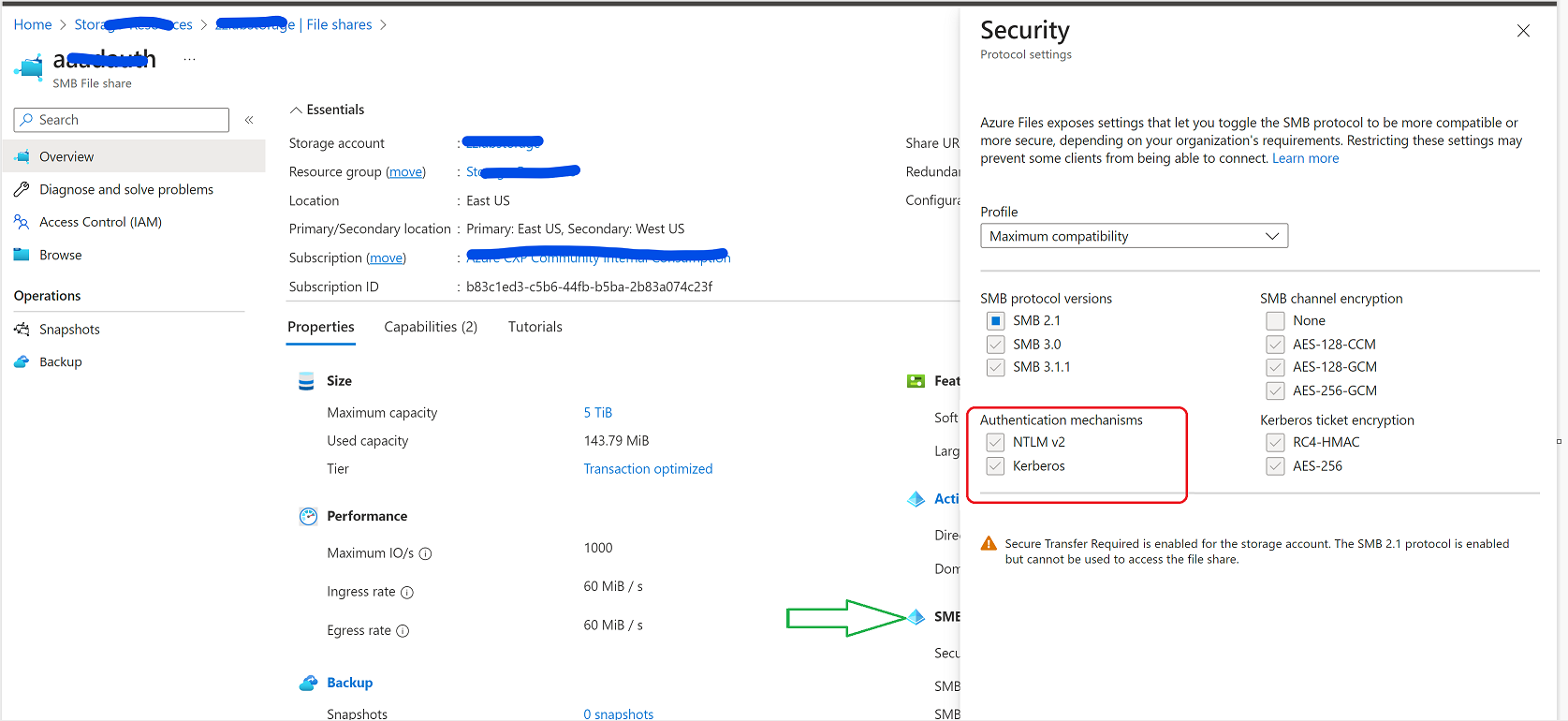Viewport: 1568px width, 721px height.
Task: Click the Diagnose and solve problems wrench icon
Action: (x=22, y=189)
